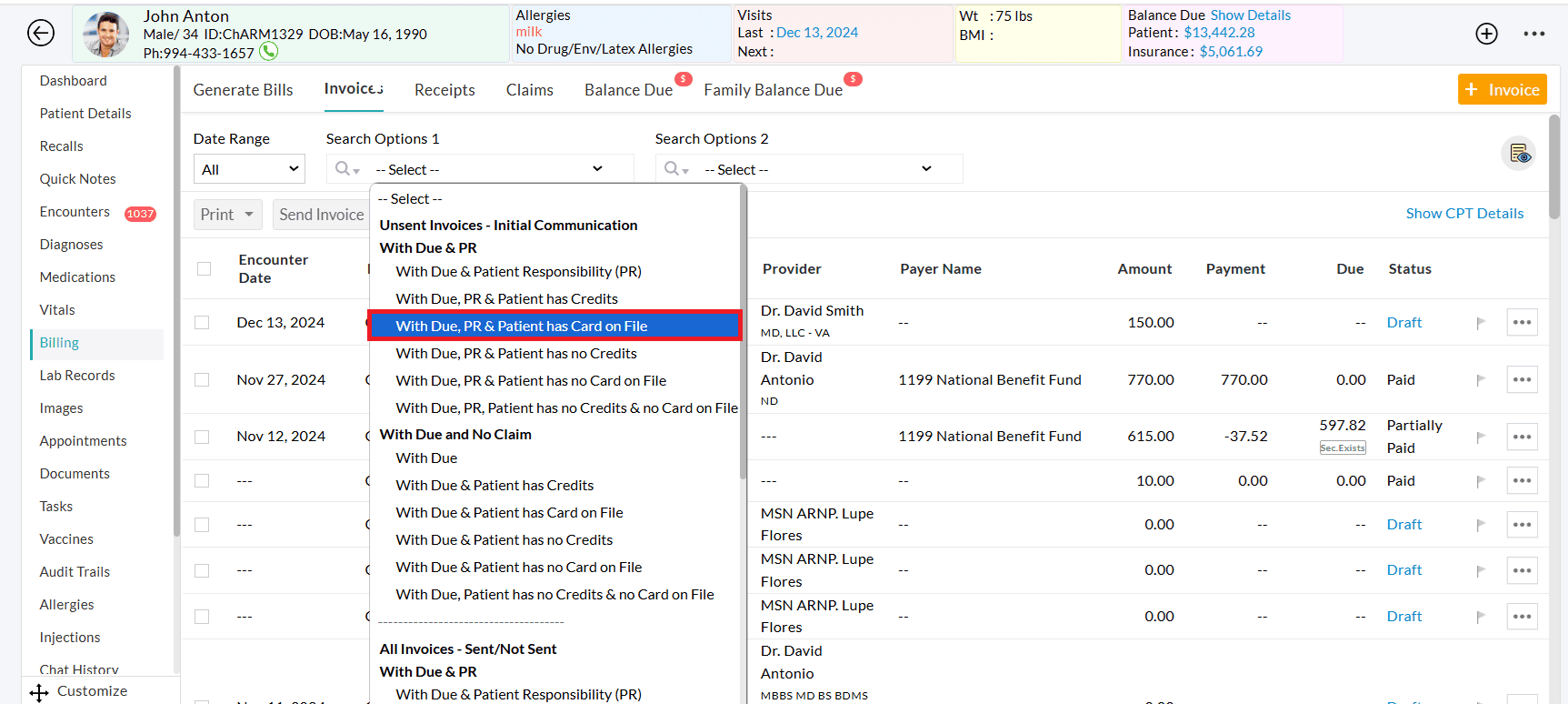Click the circled plus icon in header

pyautogui.click(x=1486, y=34)
